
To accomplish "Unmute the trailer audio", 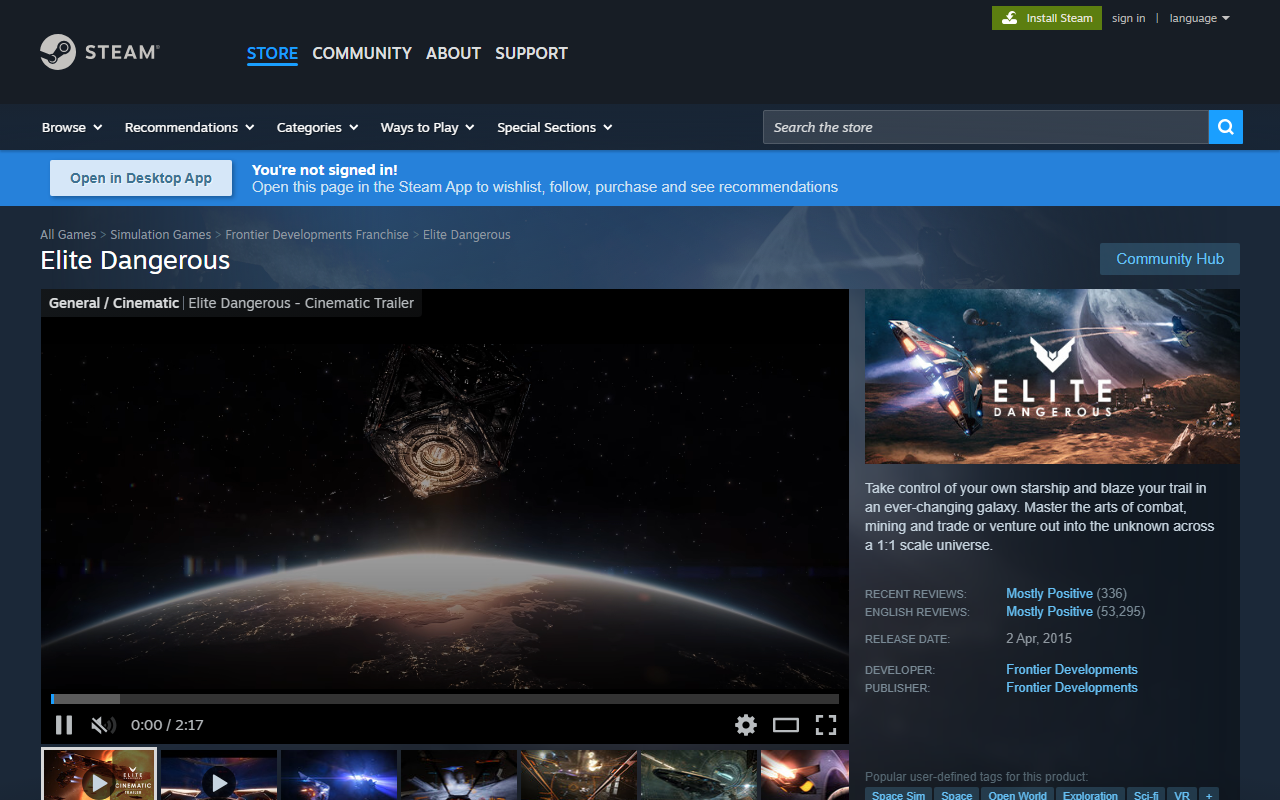I will pos(103,725).
